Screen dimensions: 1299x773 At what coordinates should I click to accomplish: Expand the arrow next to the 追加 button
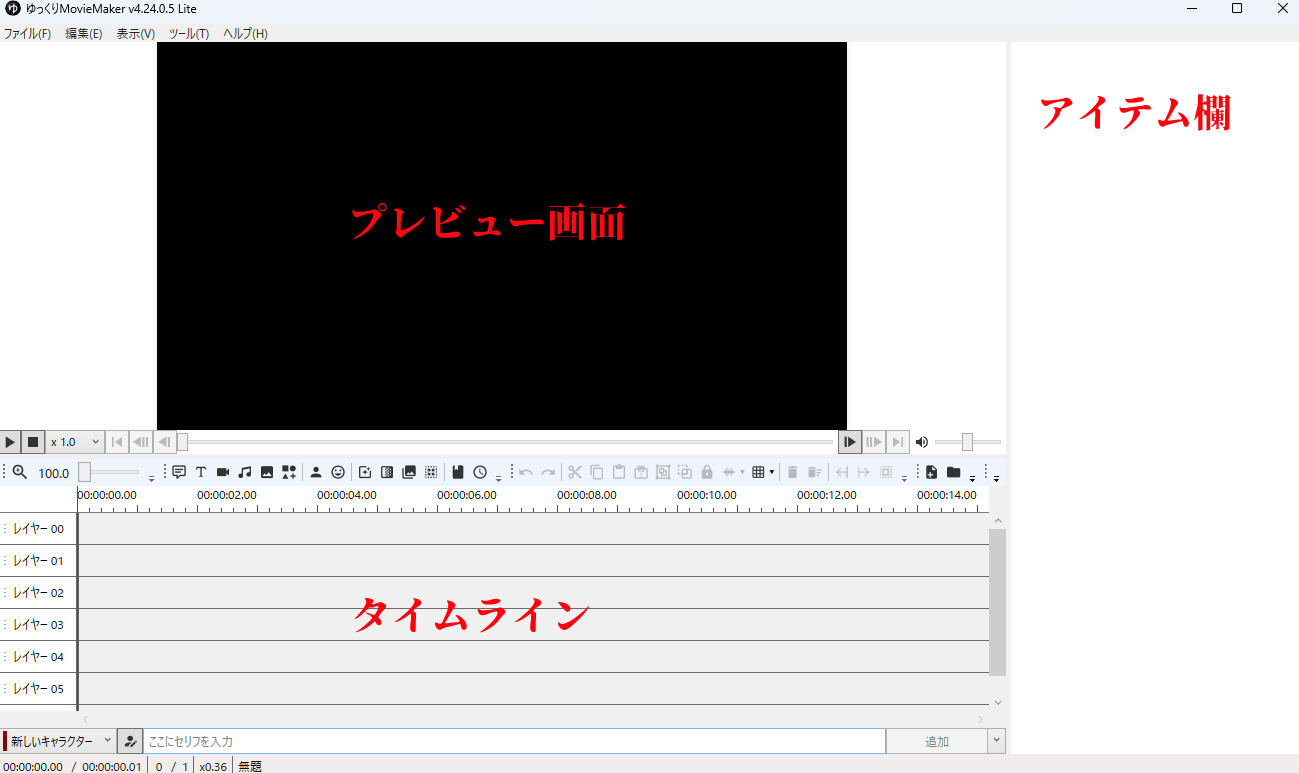pos(998,740)
